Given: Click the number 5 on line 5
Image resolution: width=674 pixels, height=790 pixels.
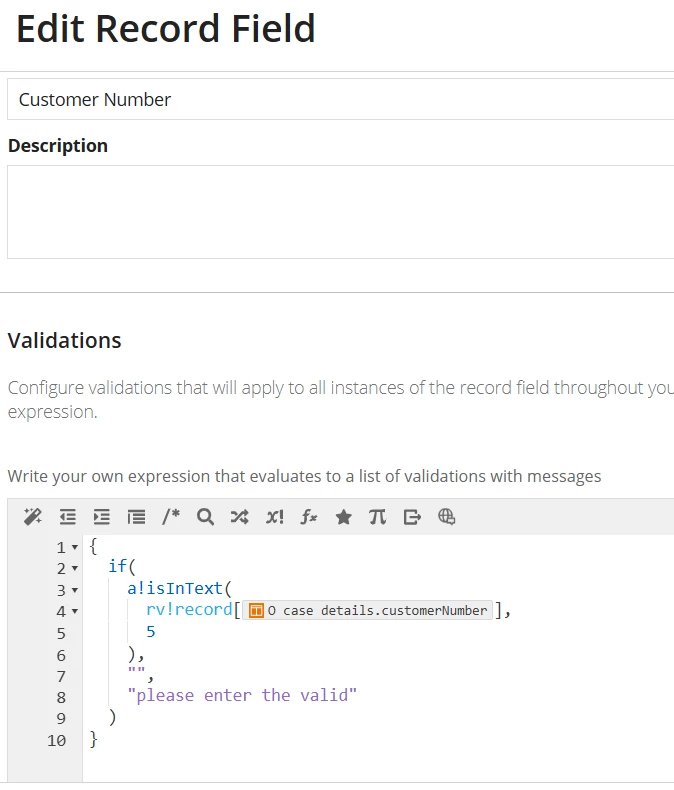Looking at the screenshot, I should coord(151,631).
